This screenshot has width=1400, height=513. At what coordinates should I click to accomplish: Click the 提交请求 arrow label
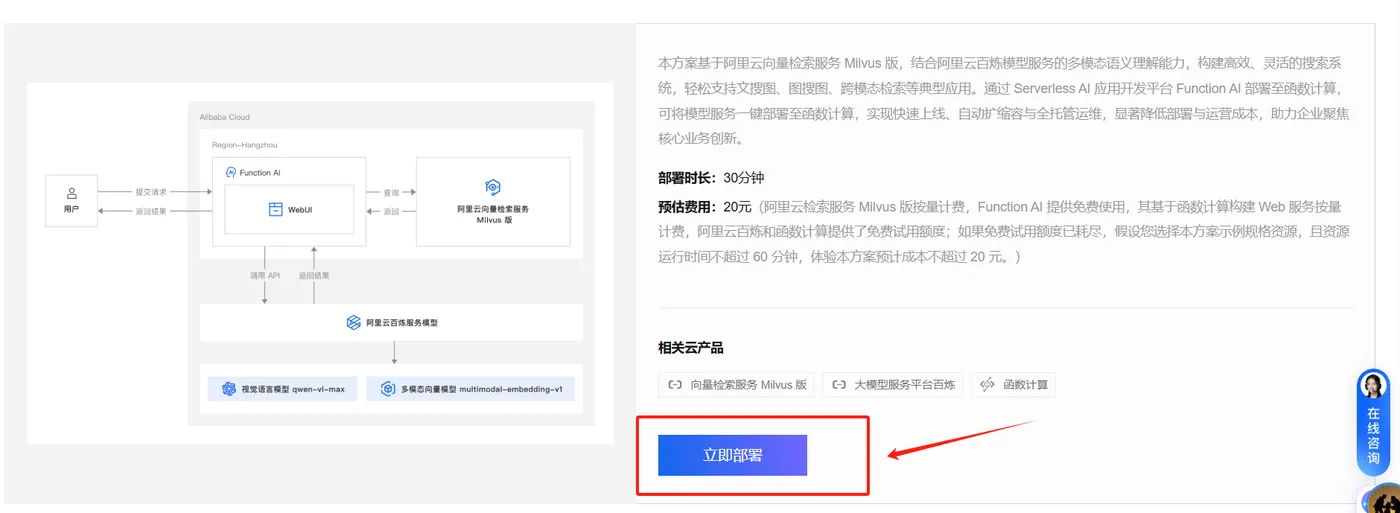(x=151, y=191)
